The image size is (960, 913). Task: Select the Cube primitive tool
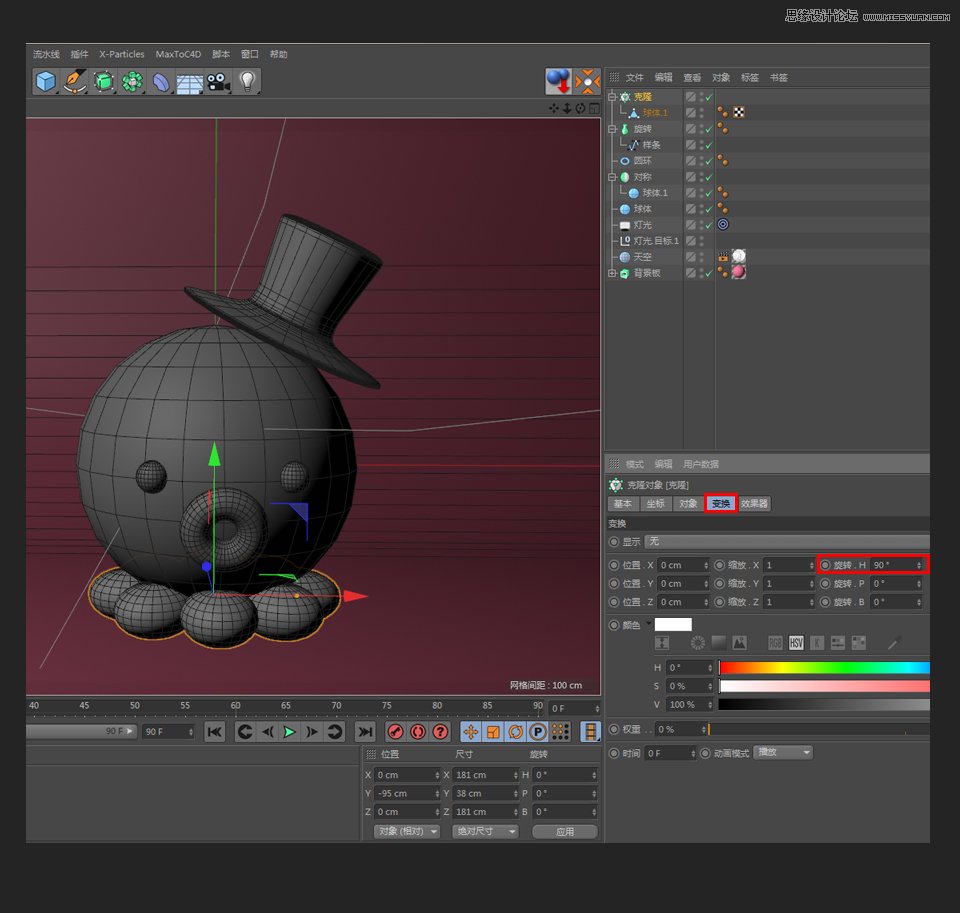[46, 82]
